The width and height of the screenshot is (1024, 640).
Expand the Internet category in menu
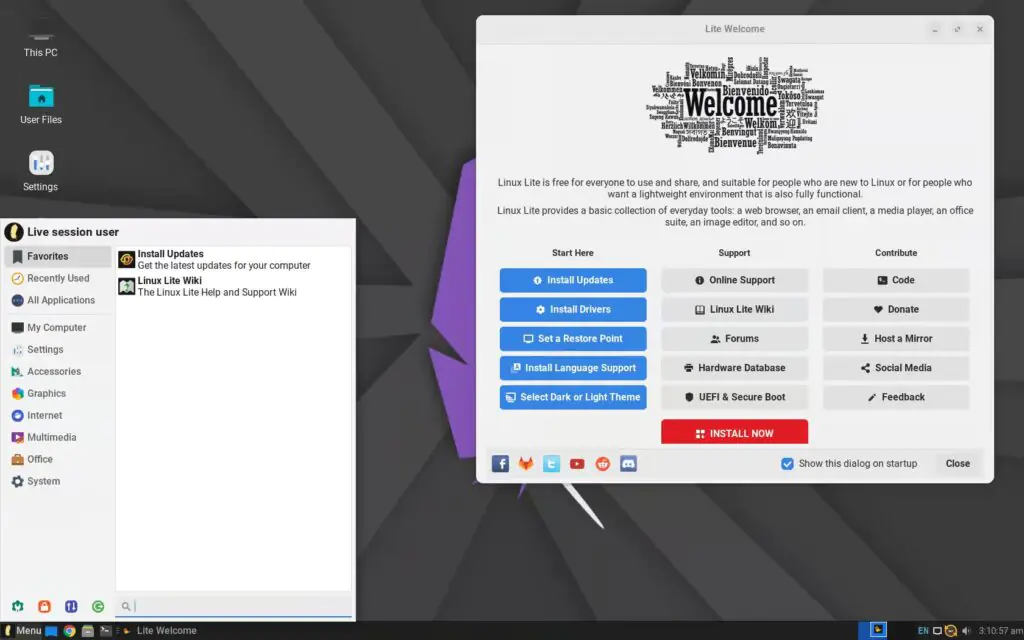44,416
